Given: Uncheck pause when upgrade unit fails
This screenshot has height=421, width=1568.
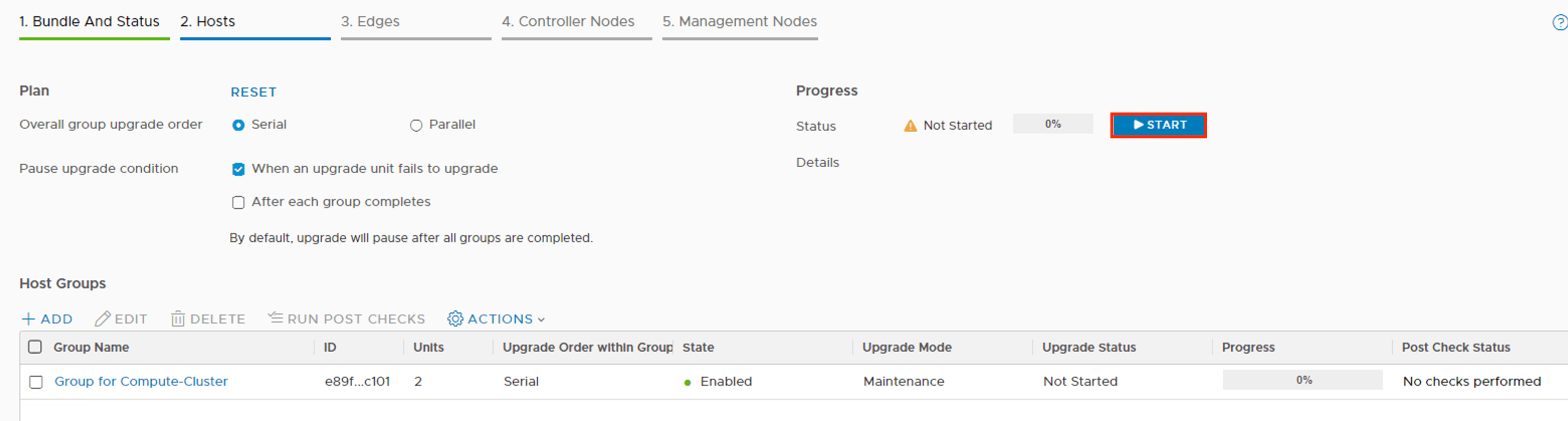Looking at the screenshot, I should (x=239, y=169).
